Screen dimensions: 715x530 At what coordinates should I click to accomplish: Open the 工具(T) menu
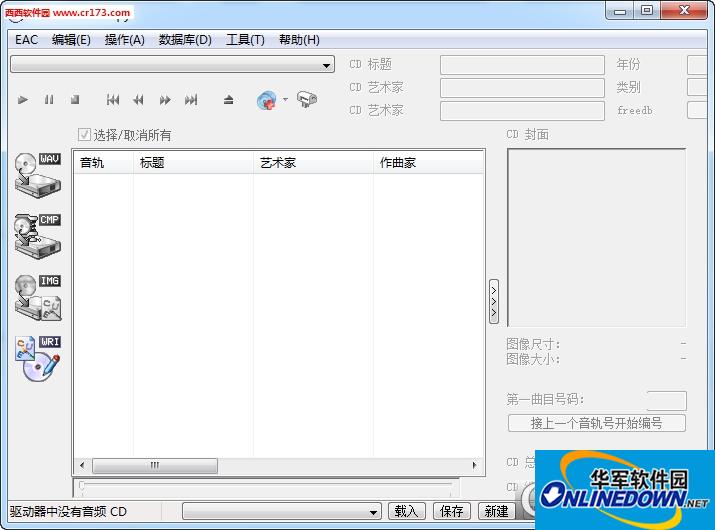point(245,40)
